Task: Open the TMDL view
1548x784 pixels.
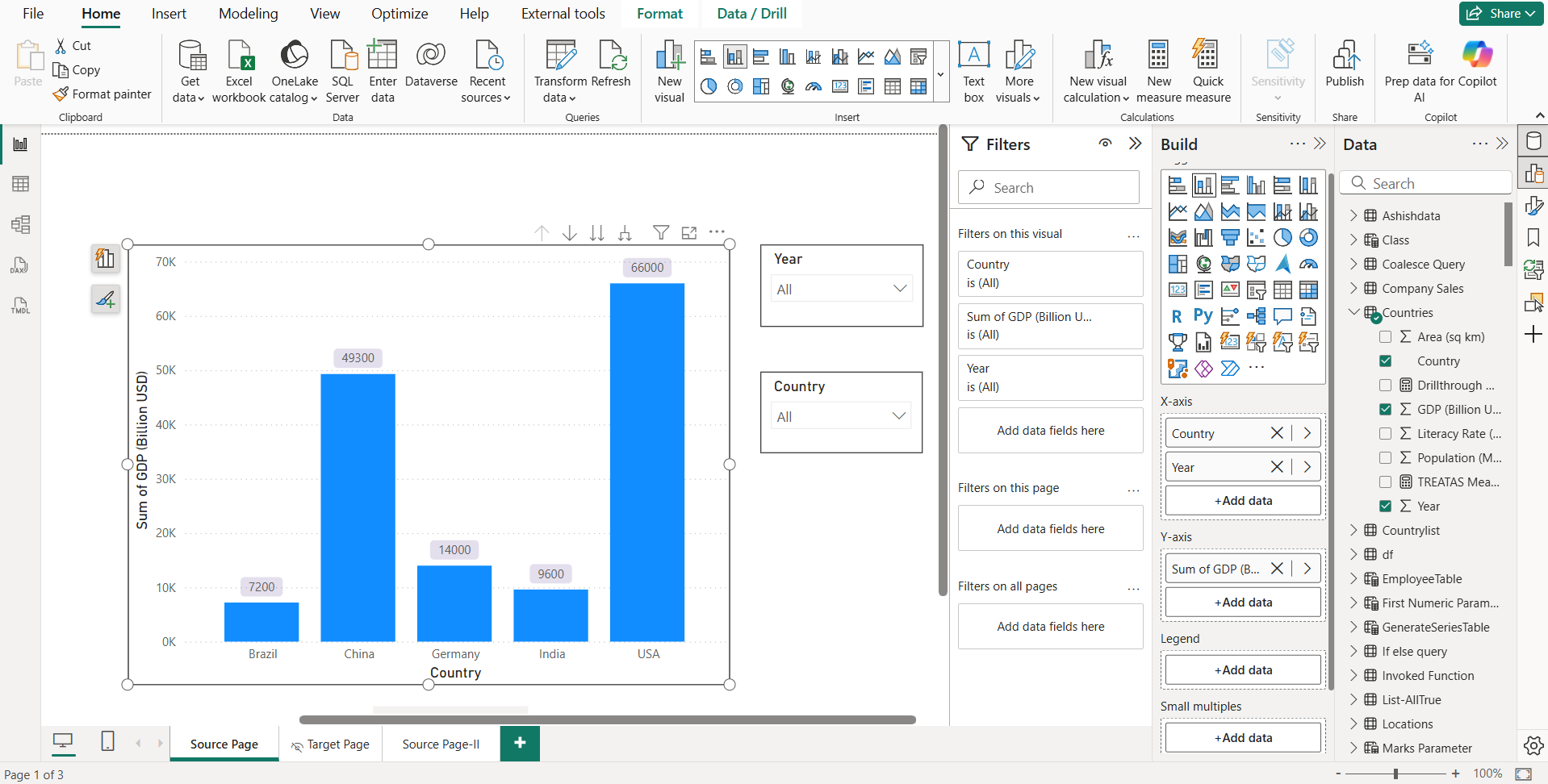Action: pos(20,305)
